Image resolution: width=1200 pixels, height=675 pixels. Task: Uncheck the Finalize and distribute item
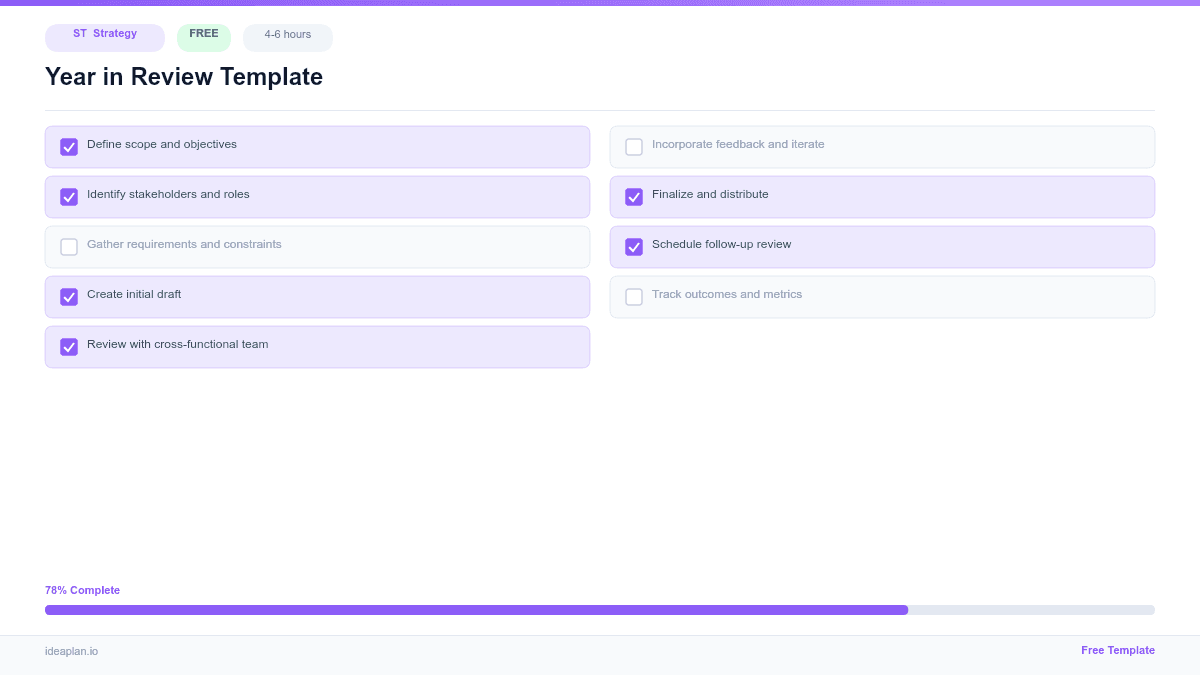(x=633, y=196)
